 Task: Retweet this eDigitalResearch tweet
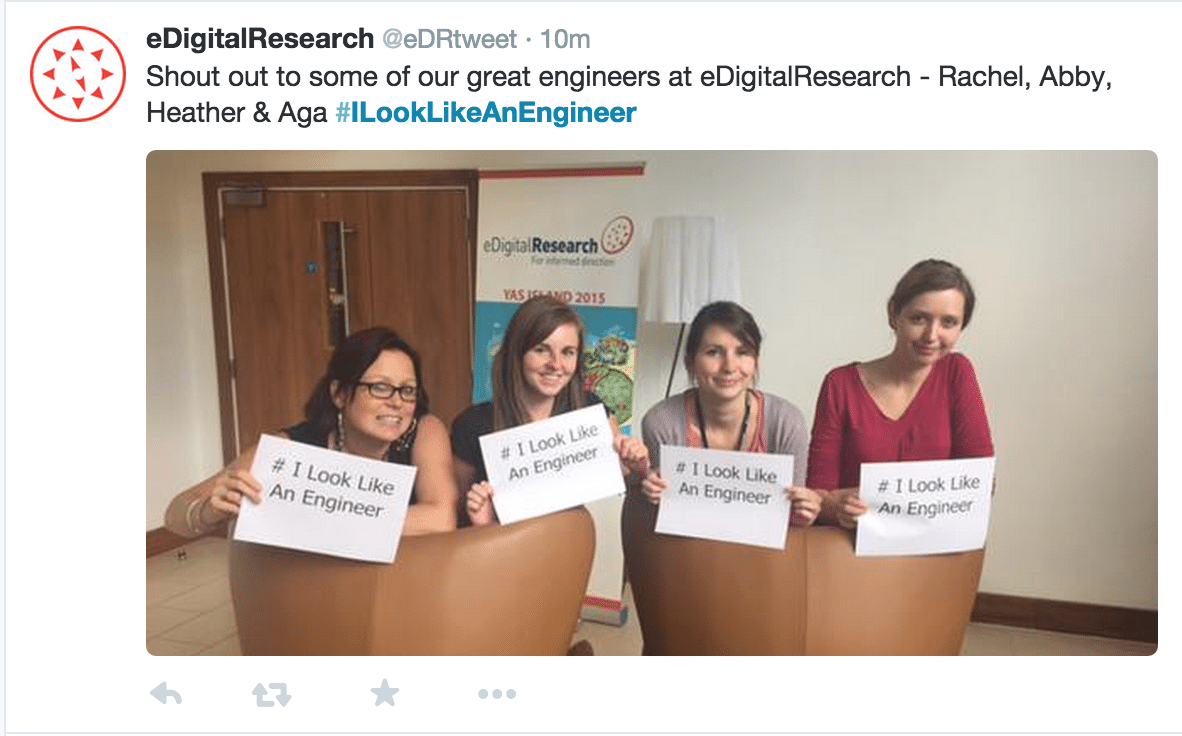coord(271,694)
